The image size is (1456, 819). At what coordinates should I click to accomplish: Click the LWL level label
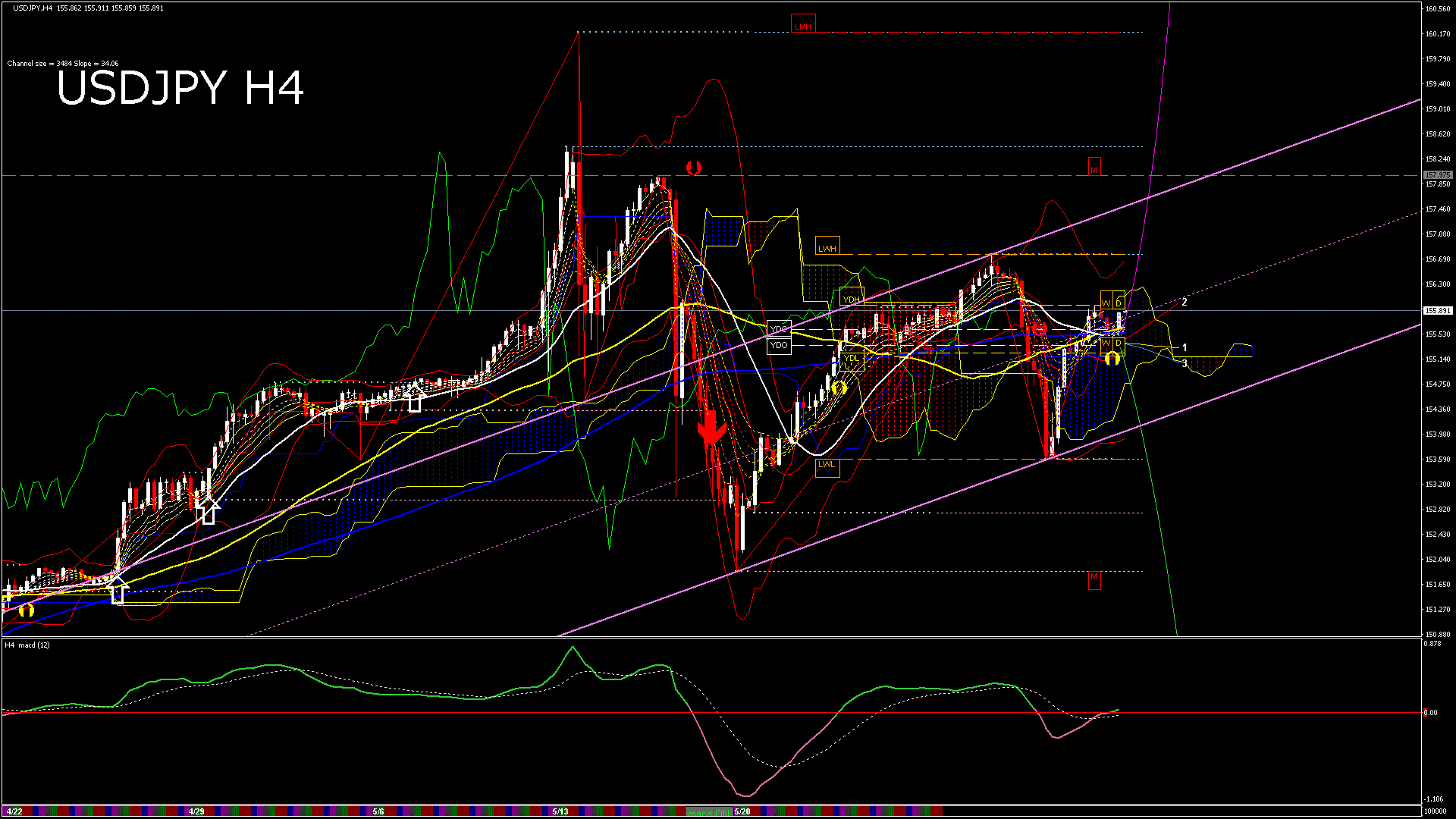point(827,465)
